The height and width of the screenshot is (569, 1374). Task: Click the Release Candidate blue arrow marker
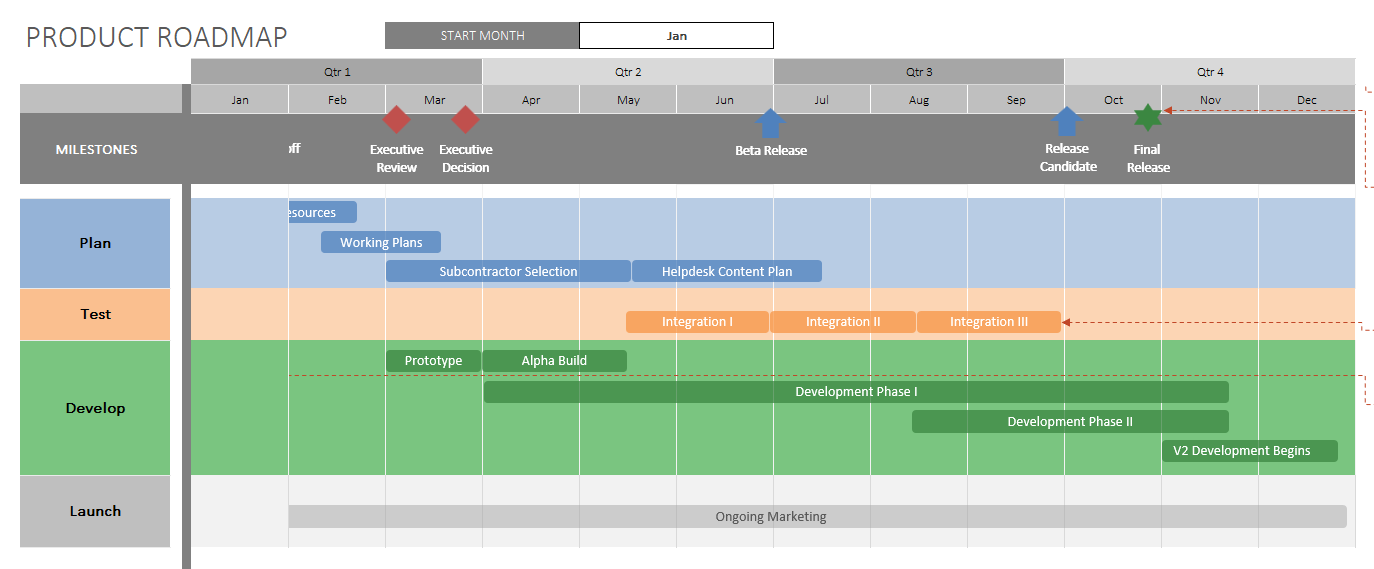(1067, 121)
